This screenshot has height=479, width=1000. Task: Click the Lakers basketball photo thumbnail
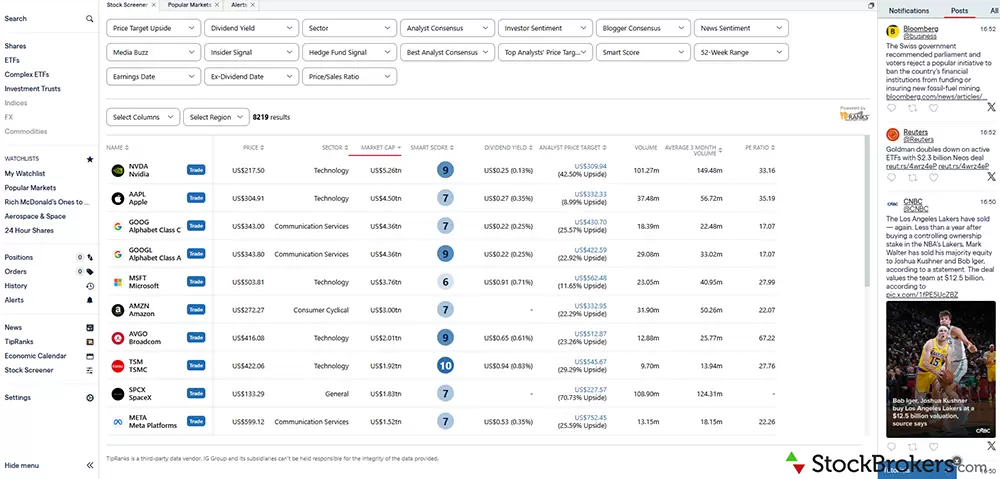point(941,369)
